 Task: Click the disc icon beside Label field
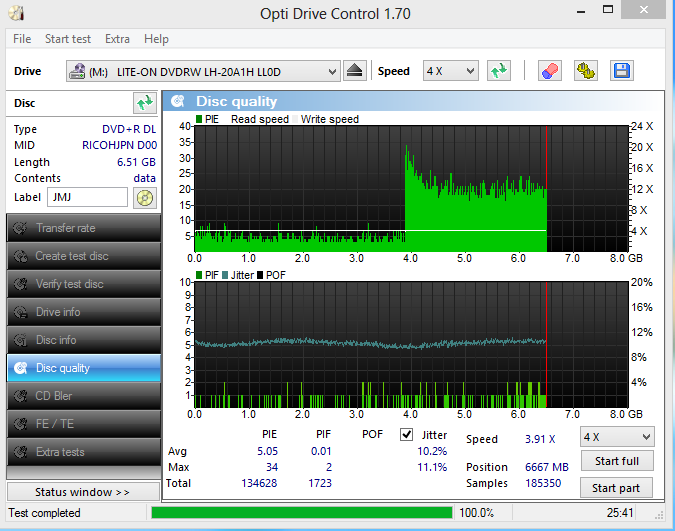point(145,198)
